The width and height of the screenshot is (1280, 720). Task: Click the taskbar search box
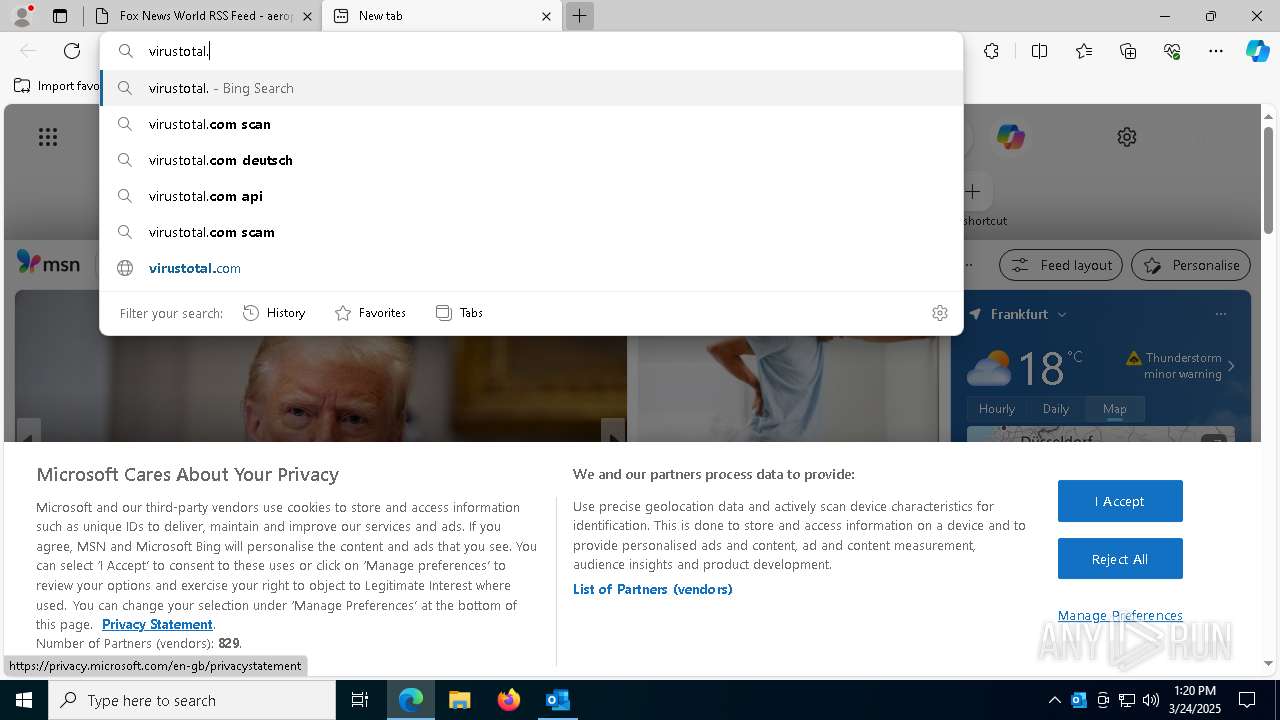[192, 700]
